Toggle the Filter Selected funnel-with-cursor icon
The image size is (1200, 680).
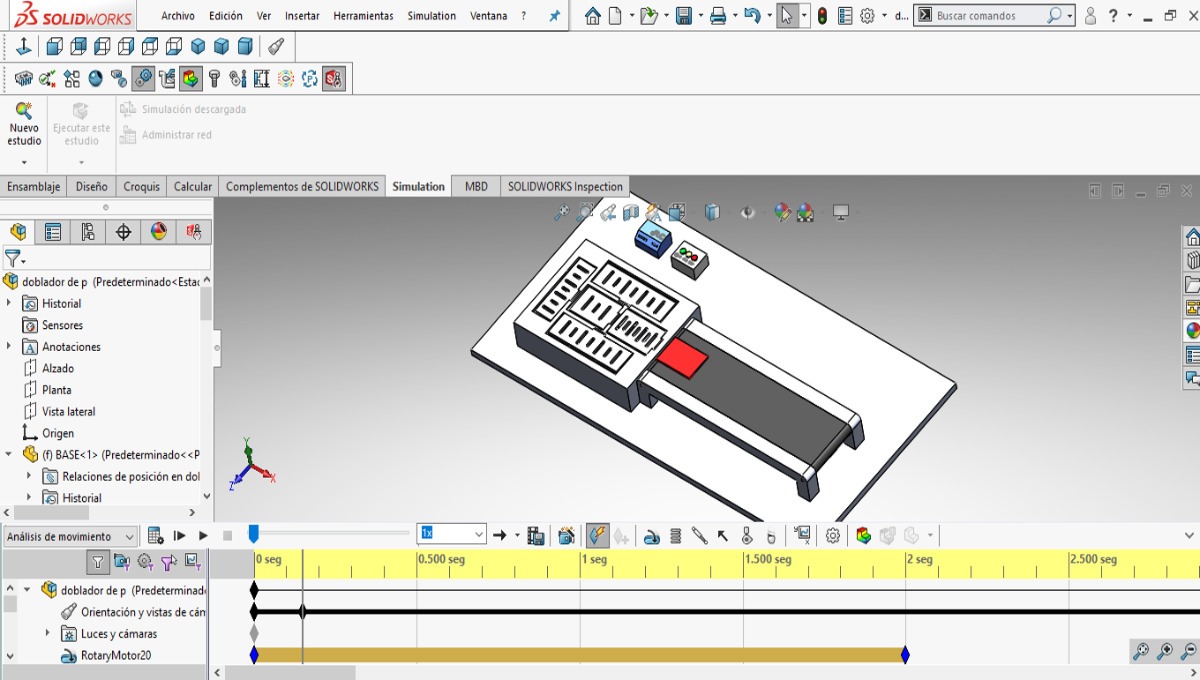pos(169,562)
